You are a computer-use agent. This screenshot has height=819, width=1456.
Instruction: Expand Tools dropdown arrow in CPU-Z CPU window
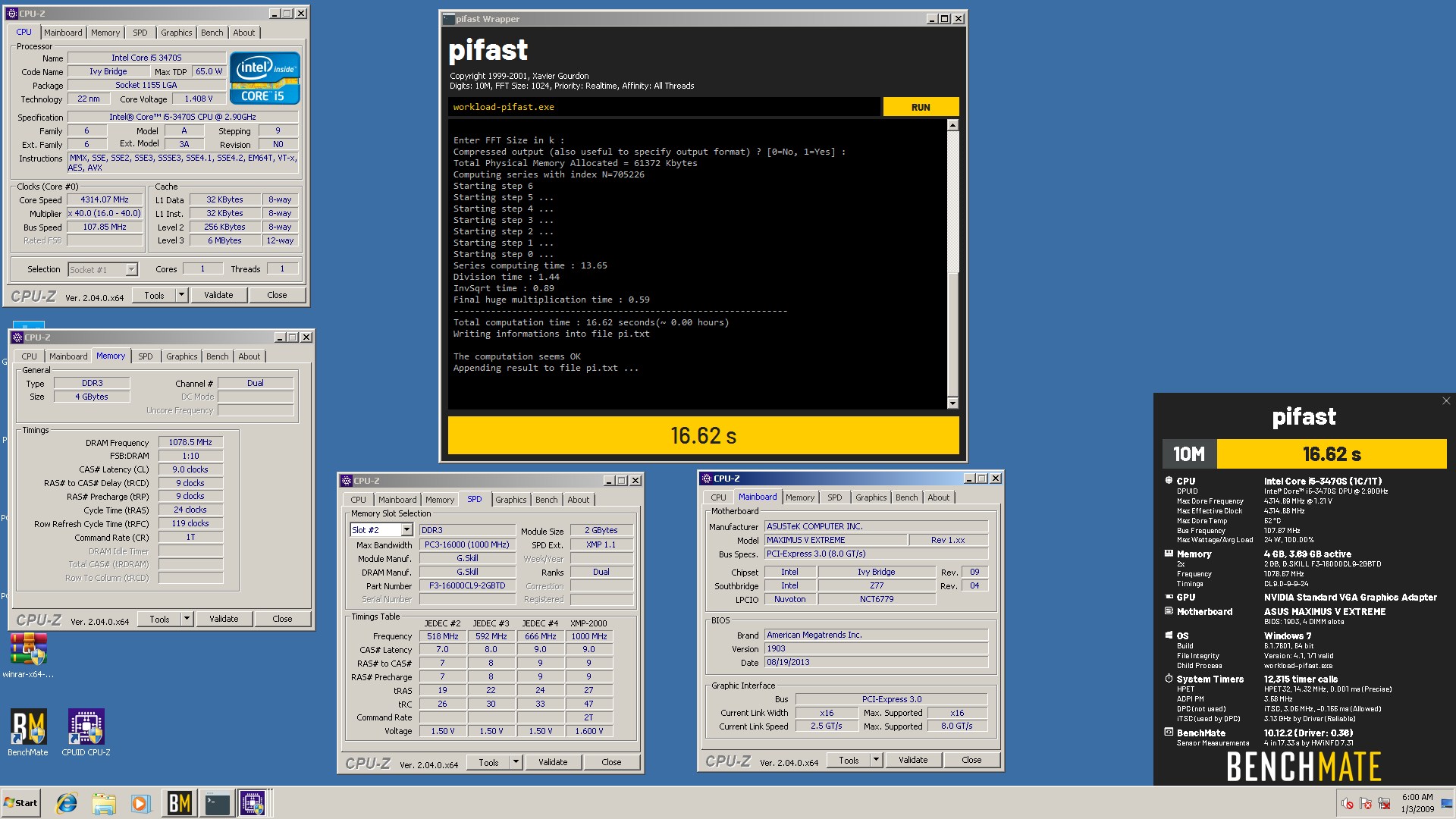point(181,295)
